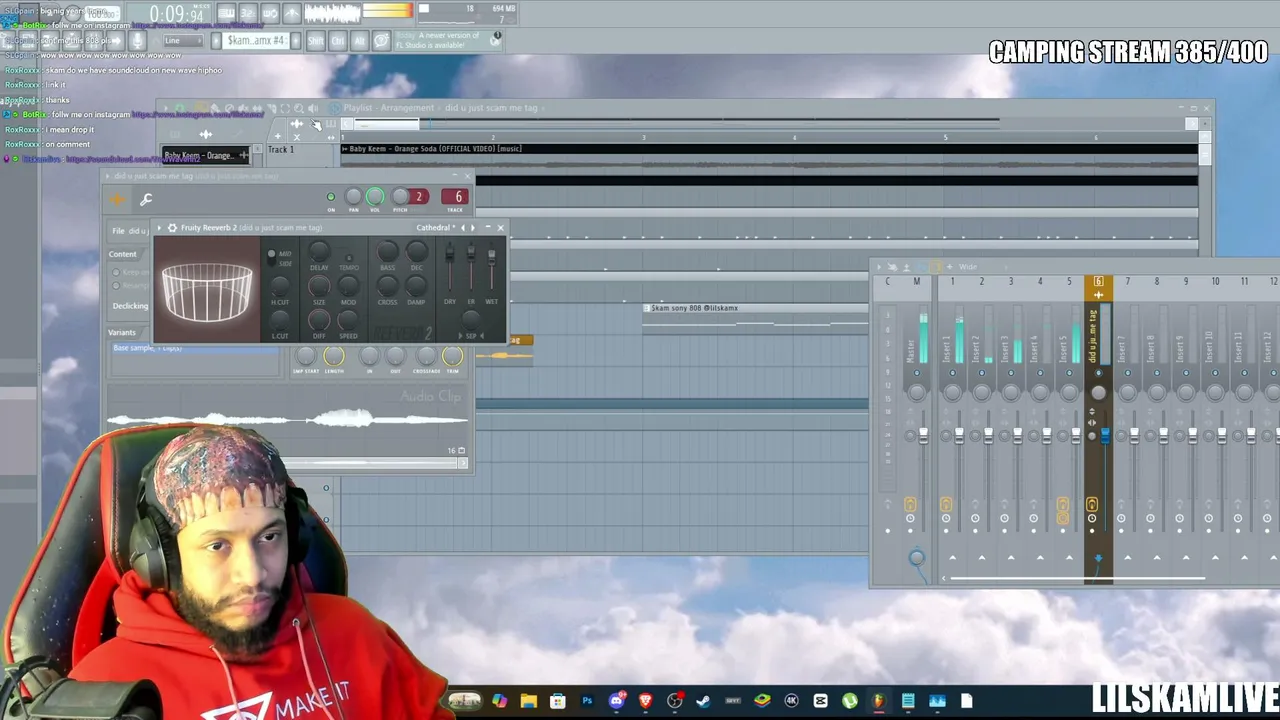The image size is (1280, 720).
Task: Adjust the Reeverb DEC knob
Action: click(417, 251)
